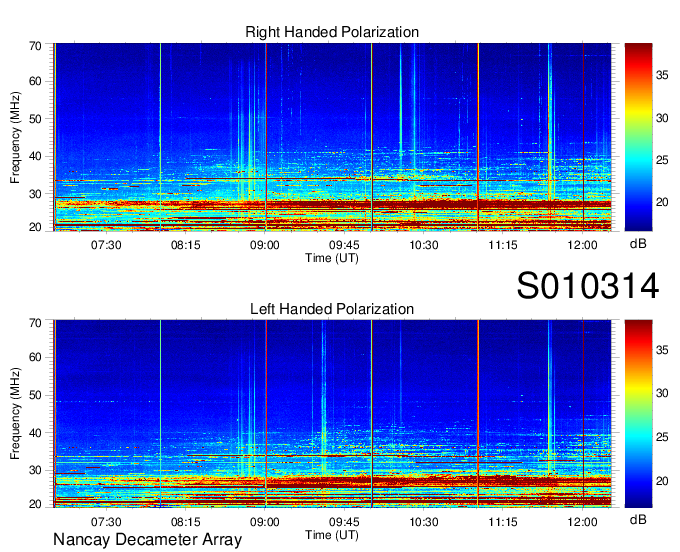Click the 60 MHz tick of Right Handed plot
Viewport: 680px width, 552px height.
pos(35,81)
